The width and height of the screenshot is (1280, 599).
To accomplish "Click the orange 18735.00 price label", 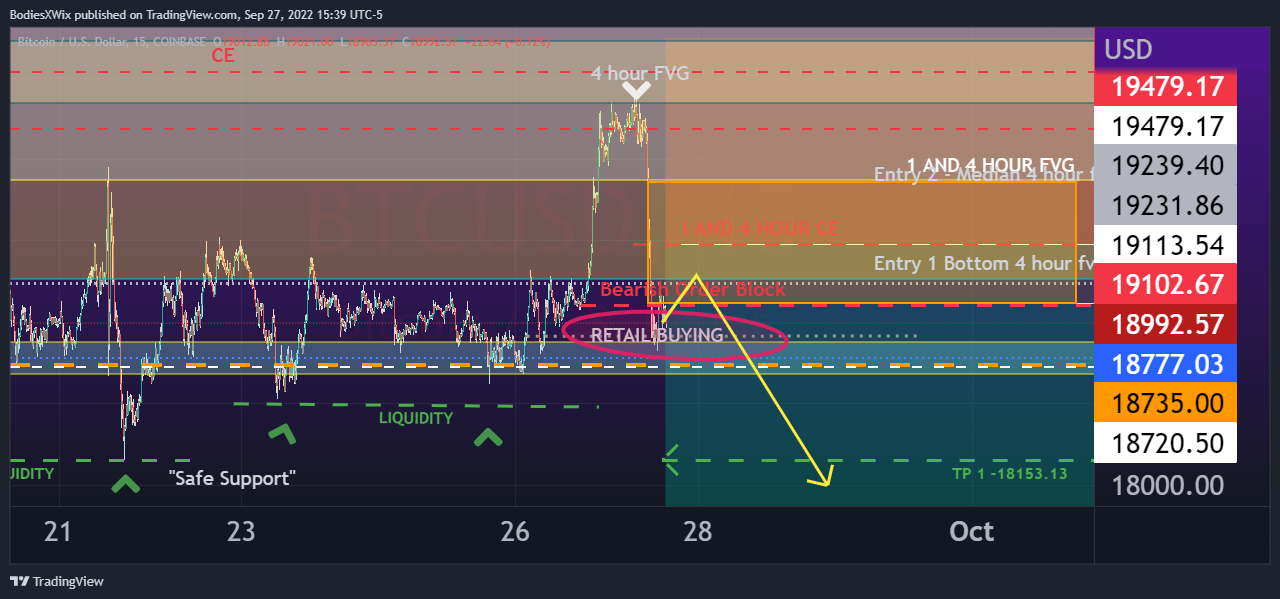I will (1166, 403).
